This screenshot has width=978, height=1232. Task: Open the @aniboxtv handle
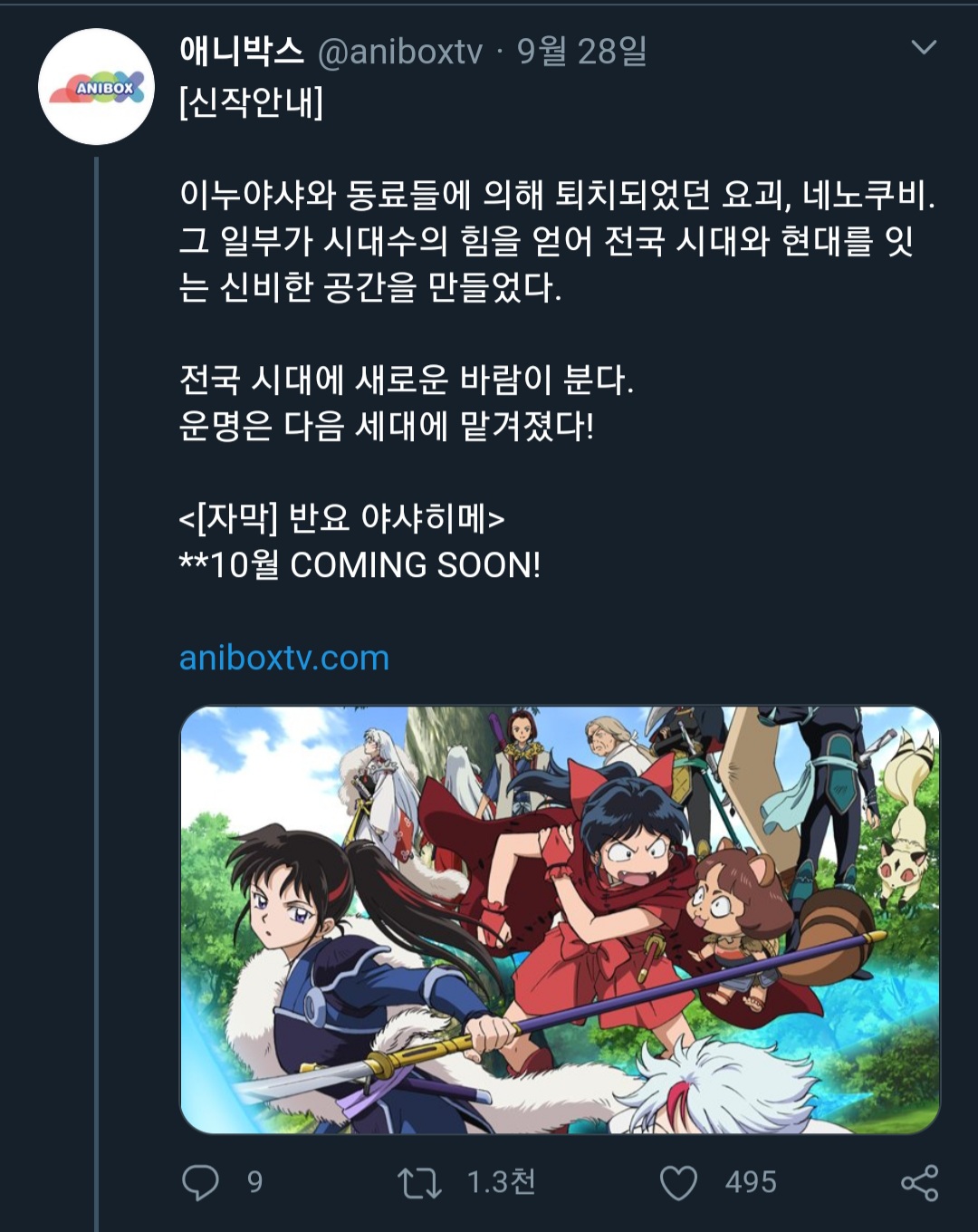[x=400, y=52]
